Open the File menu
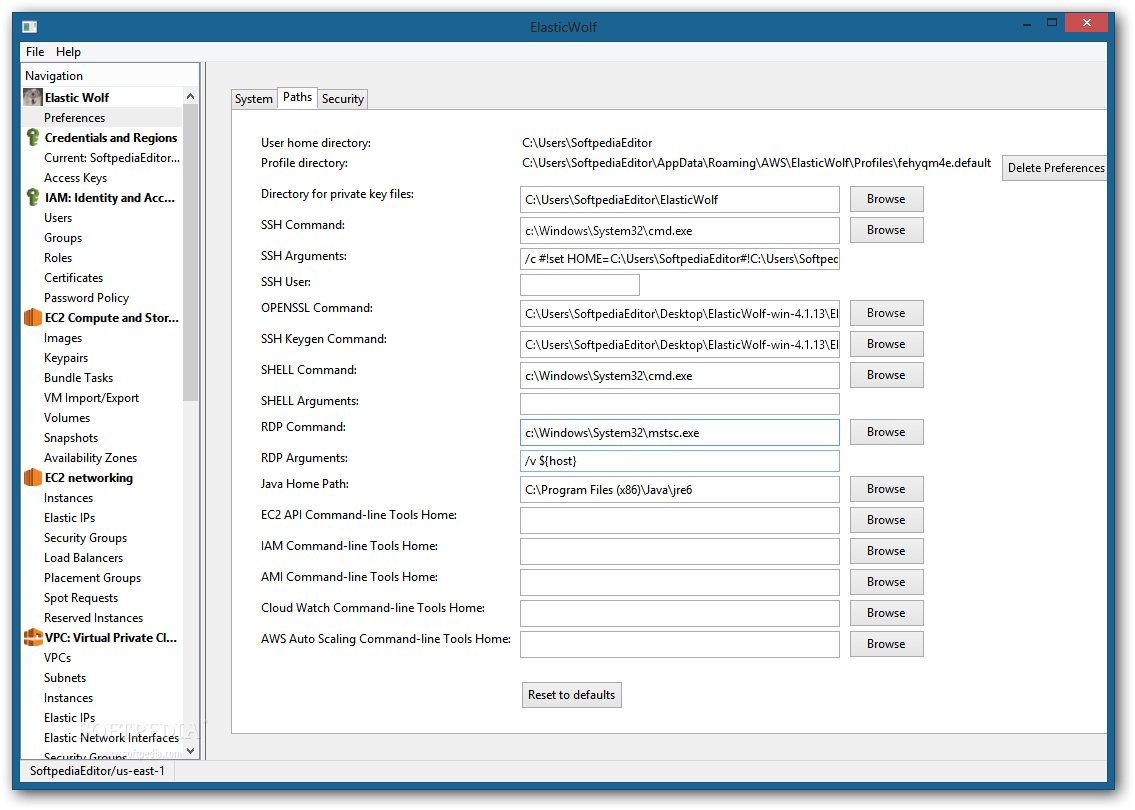 (x=35, y=52)
